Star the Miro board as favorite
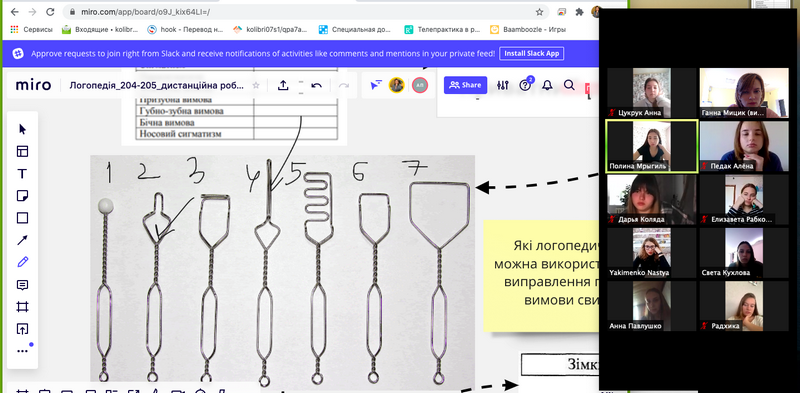Screen dimensions: 800x393 tap(256, 85)
